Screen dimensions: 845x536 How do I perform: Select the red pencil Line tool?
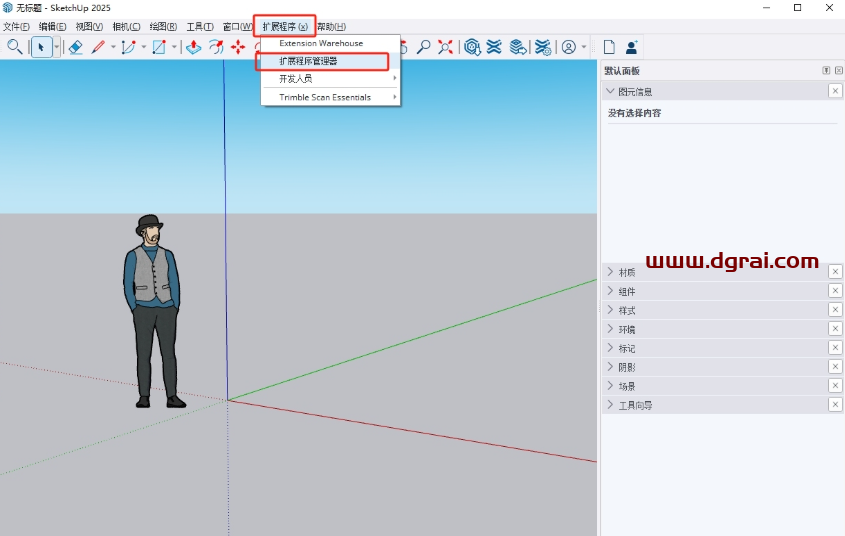click(x=98, y=47)
